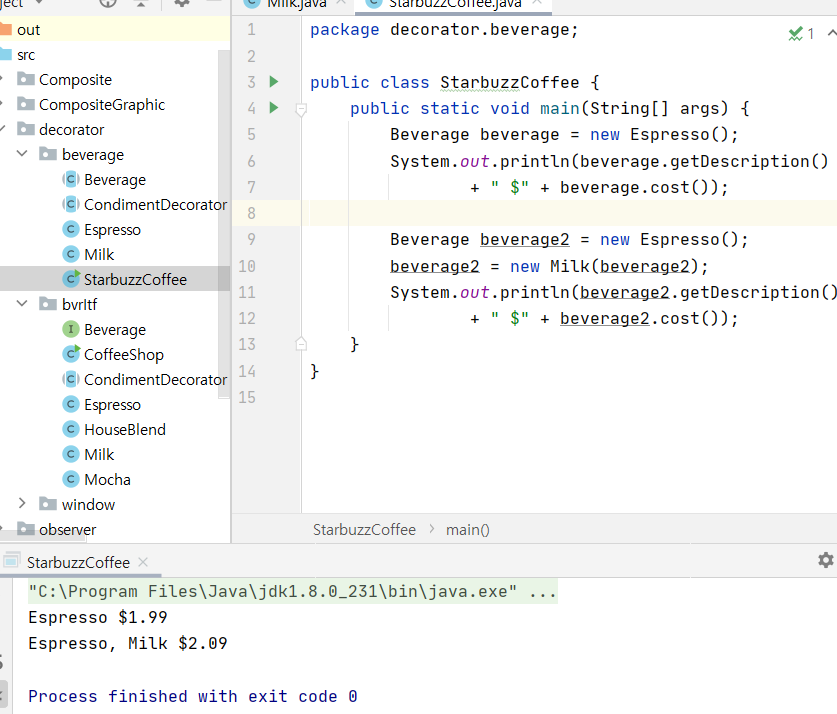837x714 pixels.
Task: Open Espresso under beverage package
Action: (112, 229)
